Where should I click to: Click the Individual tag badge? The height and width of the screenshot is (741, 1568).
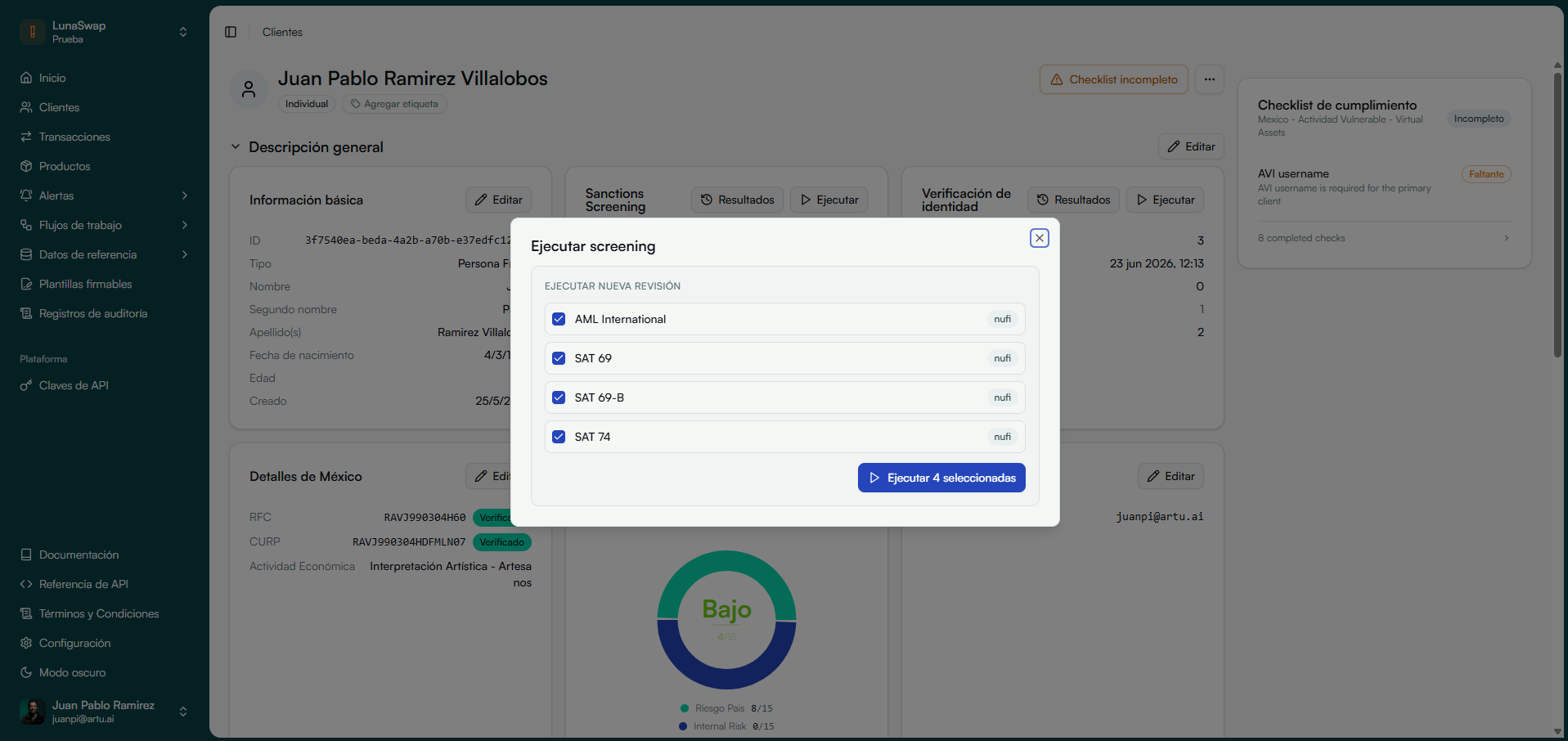click(x=307, y=104)
